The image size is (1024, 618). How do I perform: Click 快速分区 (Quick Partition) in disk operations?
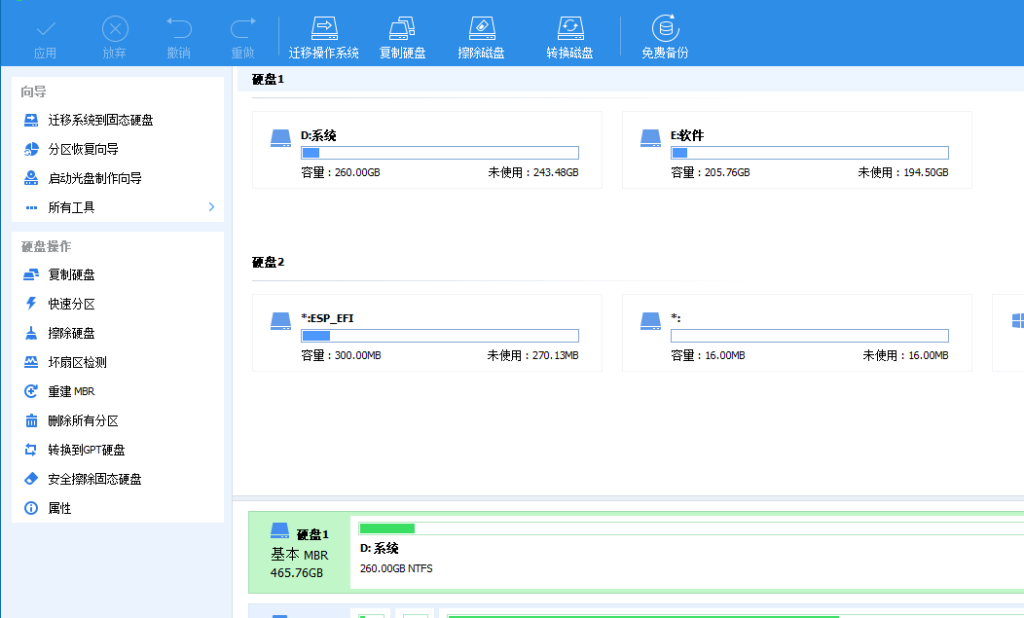pyautogui.click(x=71, y=304)
